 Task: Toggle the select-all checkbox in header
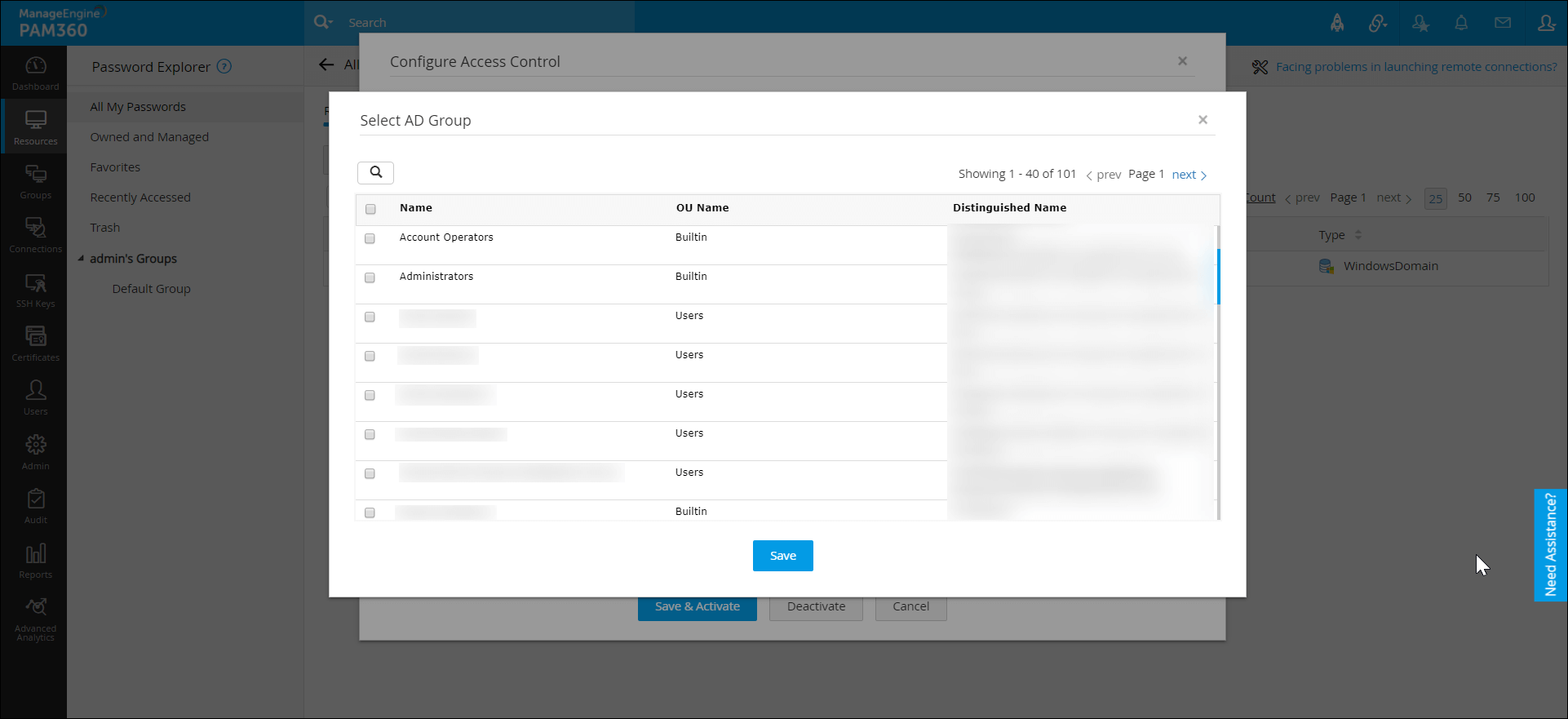pyautogui.click(x=370, y=209)
